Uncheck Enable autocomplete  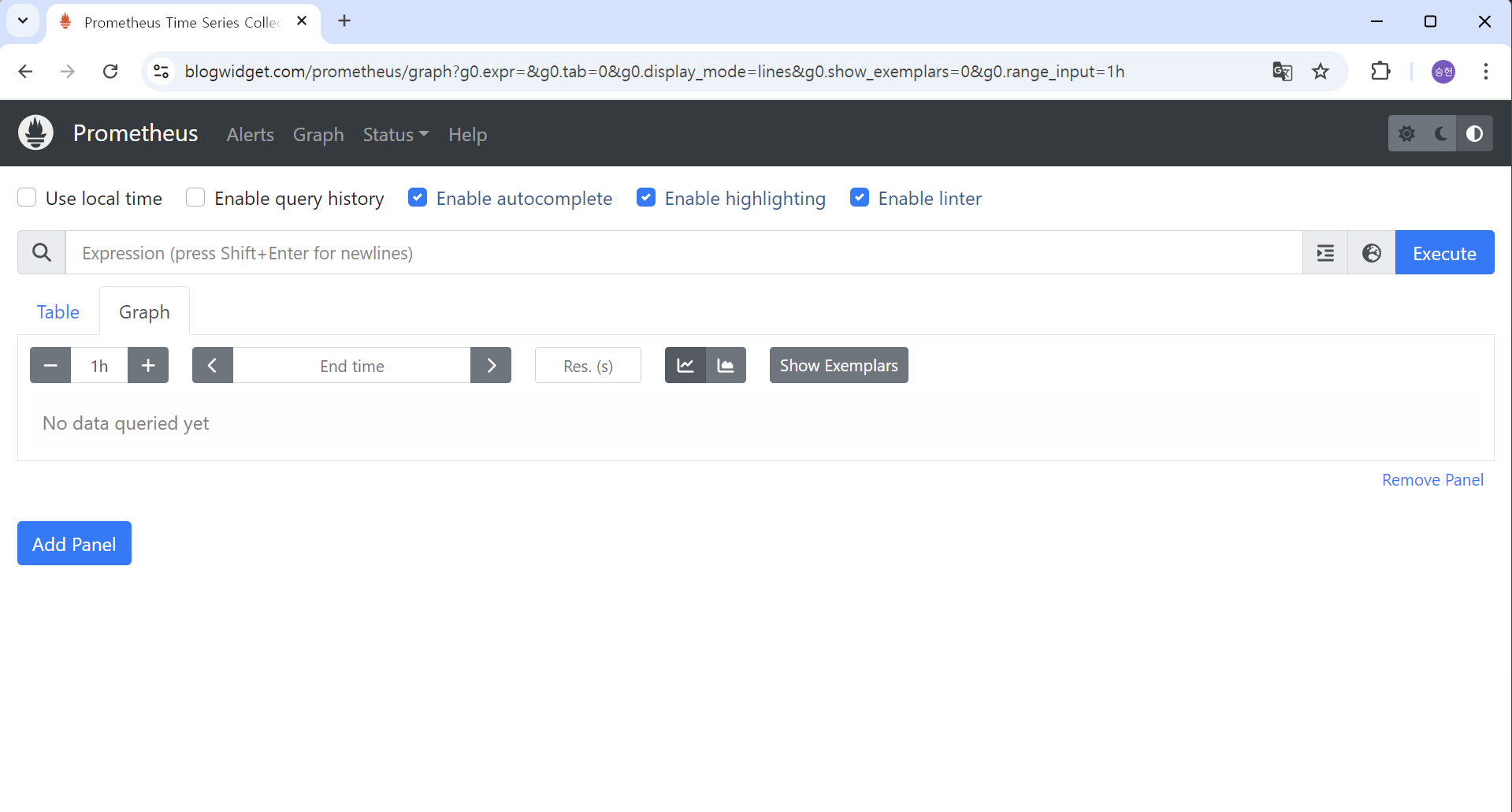(418, 197)
